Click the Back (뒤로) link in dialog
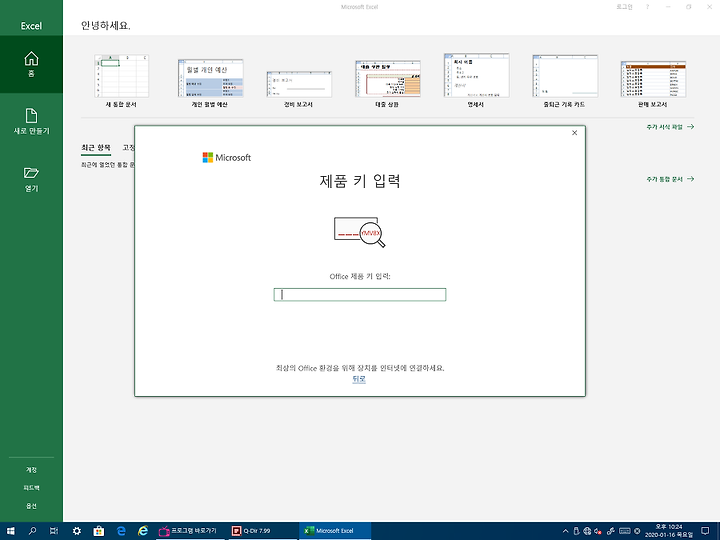The height and width of the screenshot is (540, 720). (359, 379)
